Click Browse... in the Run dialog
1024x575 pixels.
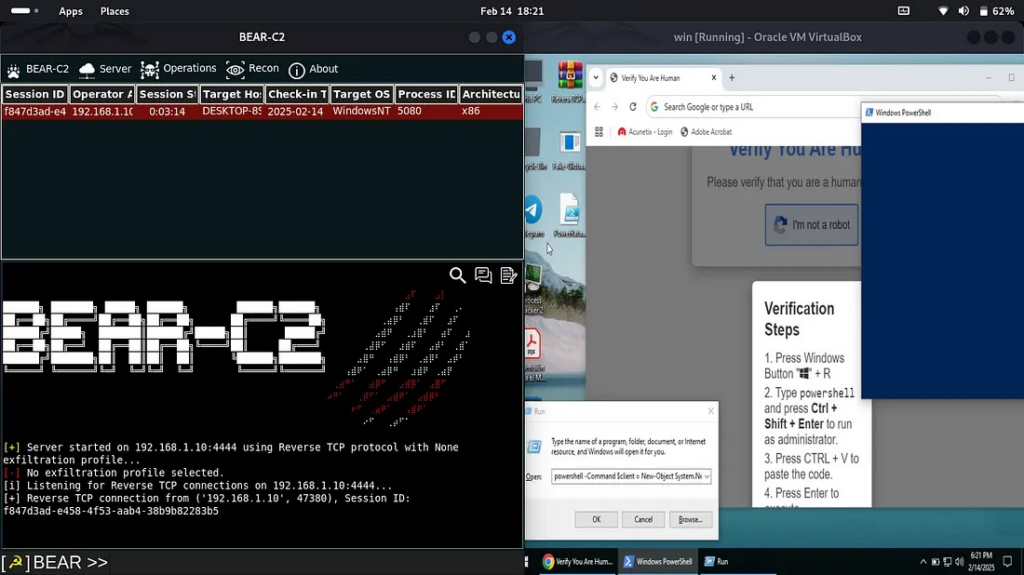[690, 519]
